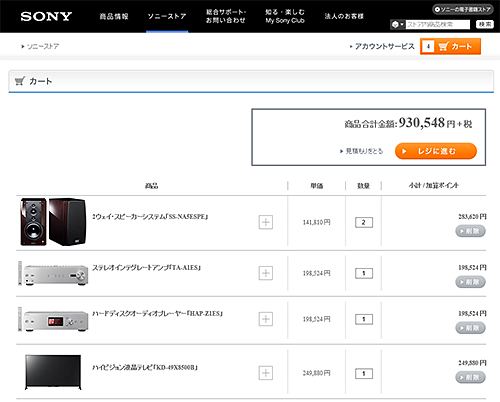The width and height of the screenshot is (500, 402).
Task: Expand details for SS-NA5ESPE speaker row
Action: point(266,222)
